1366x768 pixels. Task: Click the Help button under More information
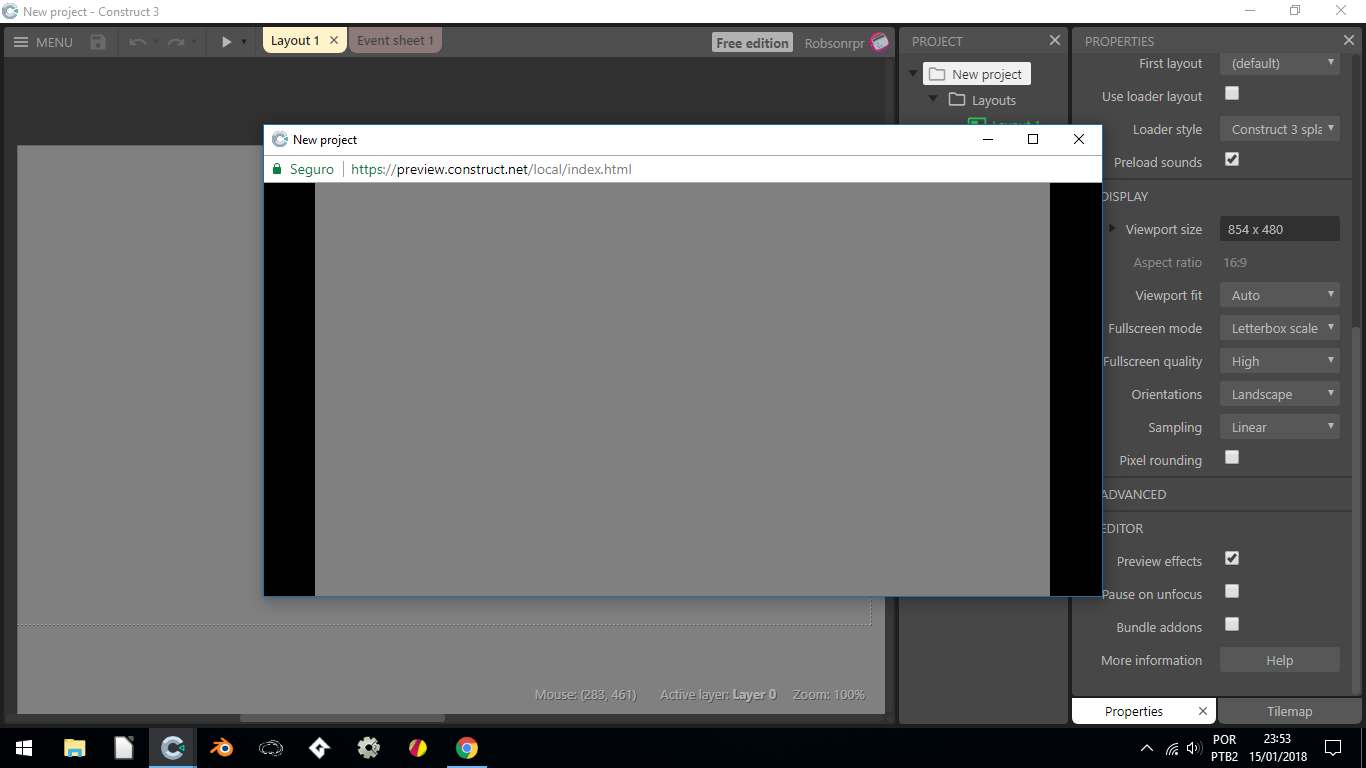click(x=1279, y=659)
